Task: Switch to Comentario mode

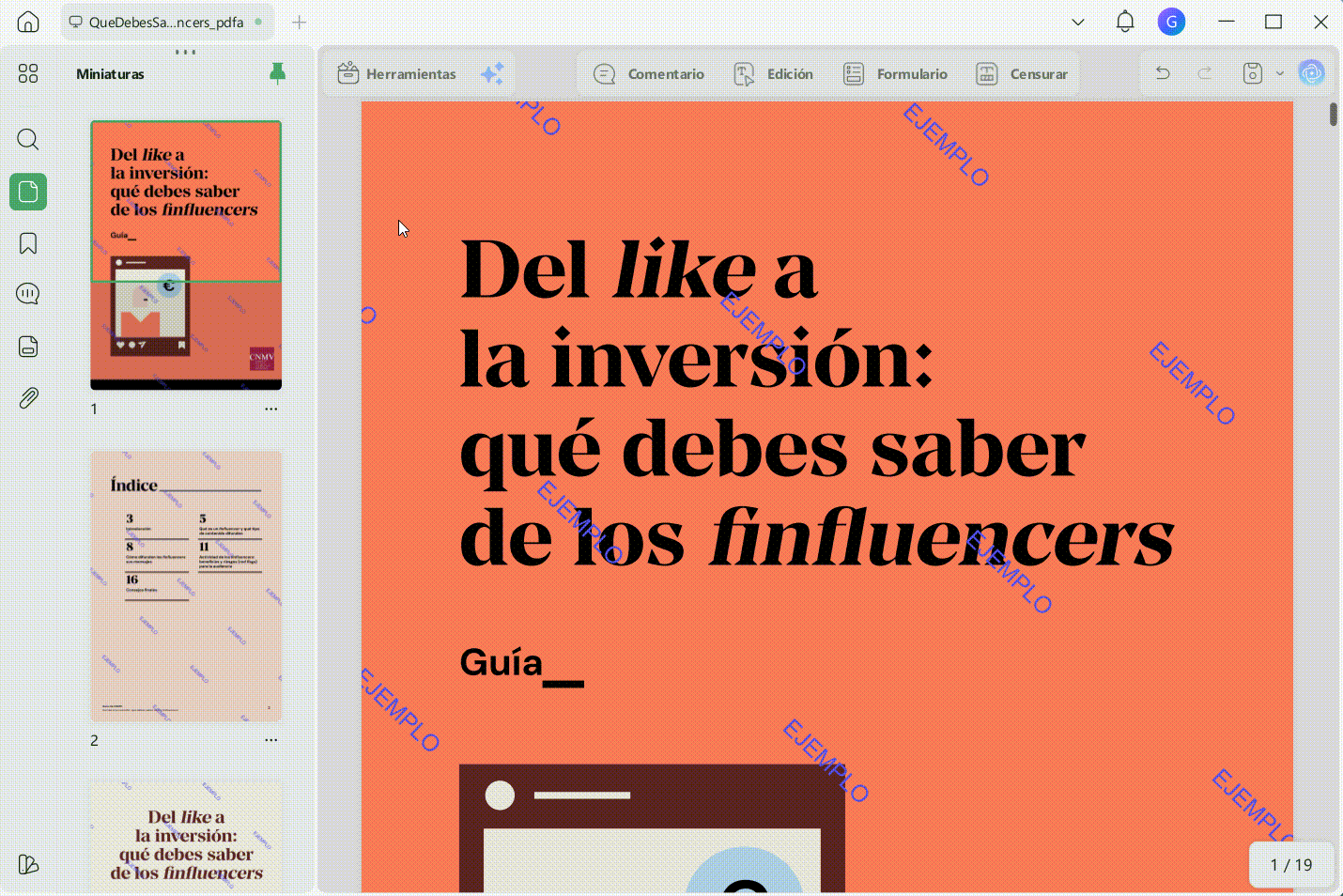Action: 649,73
